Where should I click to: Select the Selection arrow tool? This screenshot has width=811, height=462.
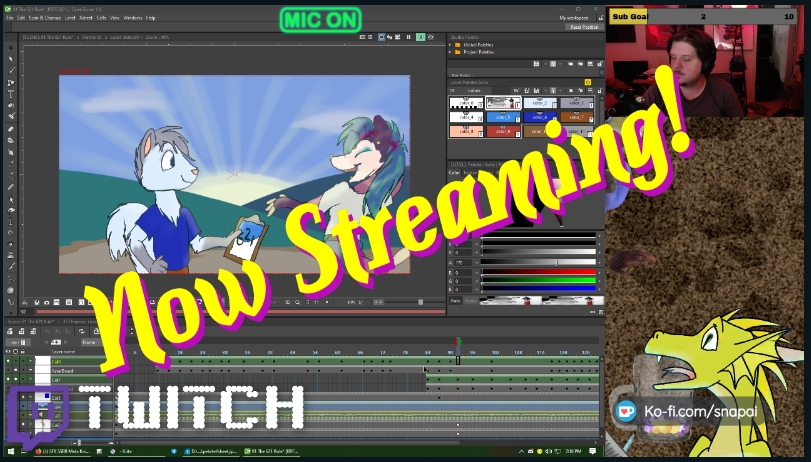11,59
